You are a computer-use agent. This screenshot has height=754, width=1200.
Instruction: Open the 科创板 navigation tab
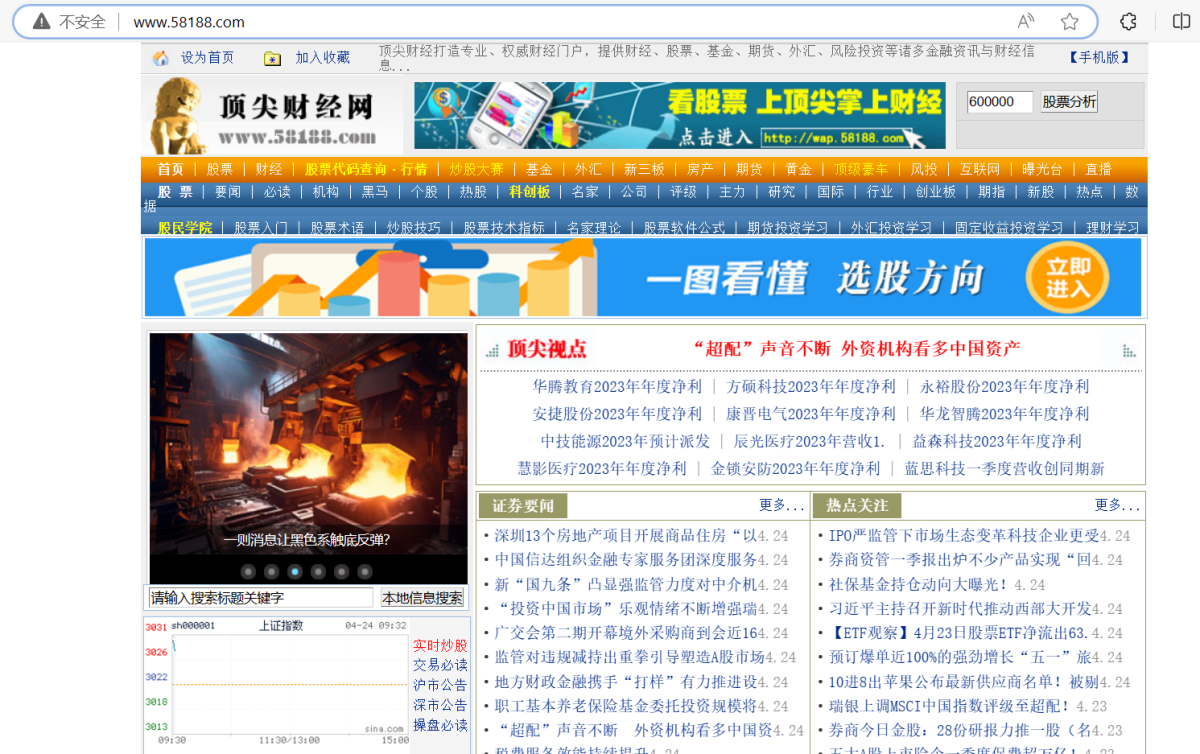(x=530, y=191)
